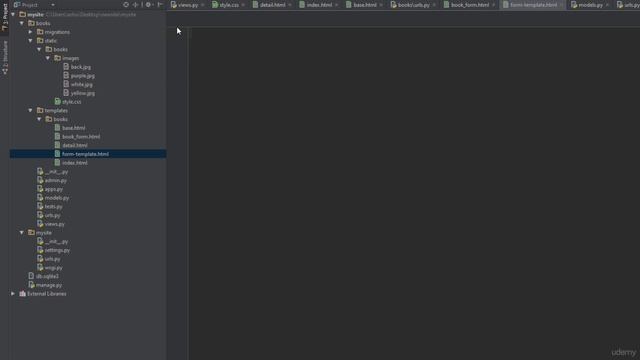Open base.html in the project tree
The width and height of the screenshot is (640, 360).
pos(73,128)
